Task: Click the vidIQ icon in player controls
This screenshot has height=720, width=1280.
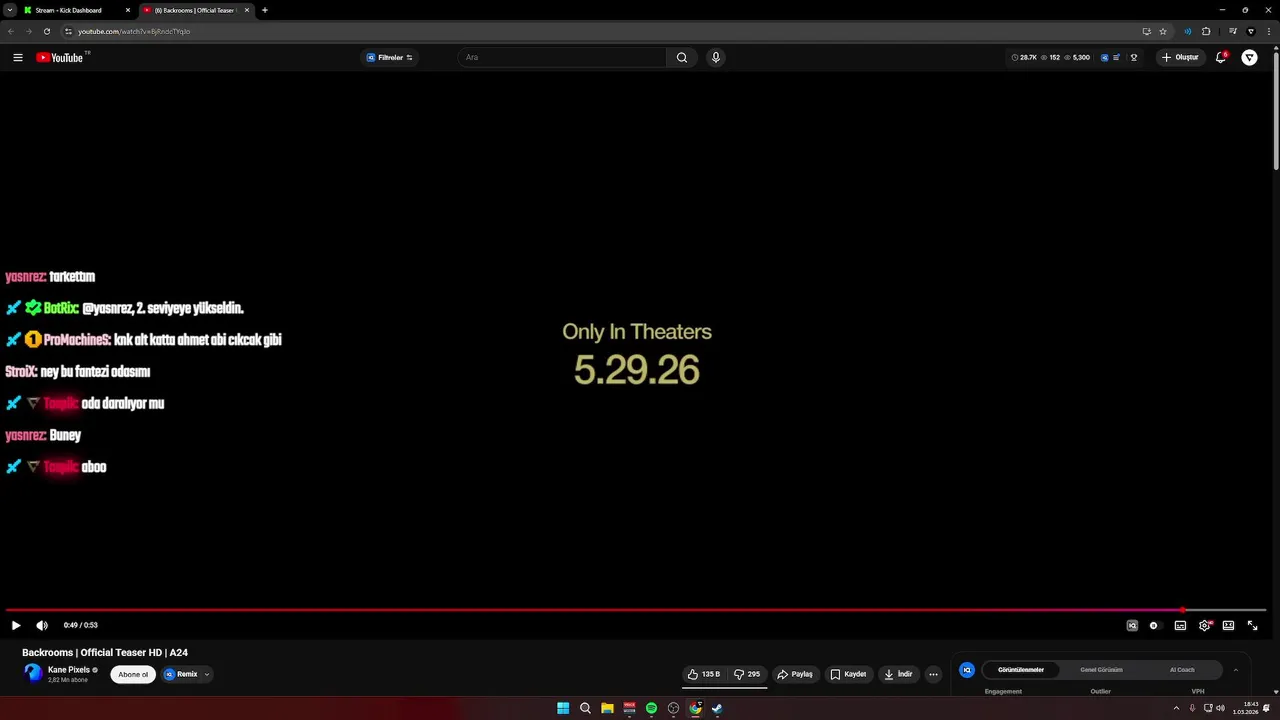Action: (x=1132, y=625)
